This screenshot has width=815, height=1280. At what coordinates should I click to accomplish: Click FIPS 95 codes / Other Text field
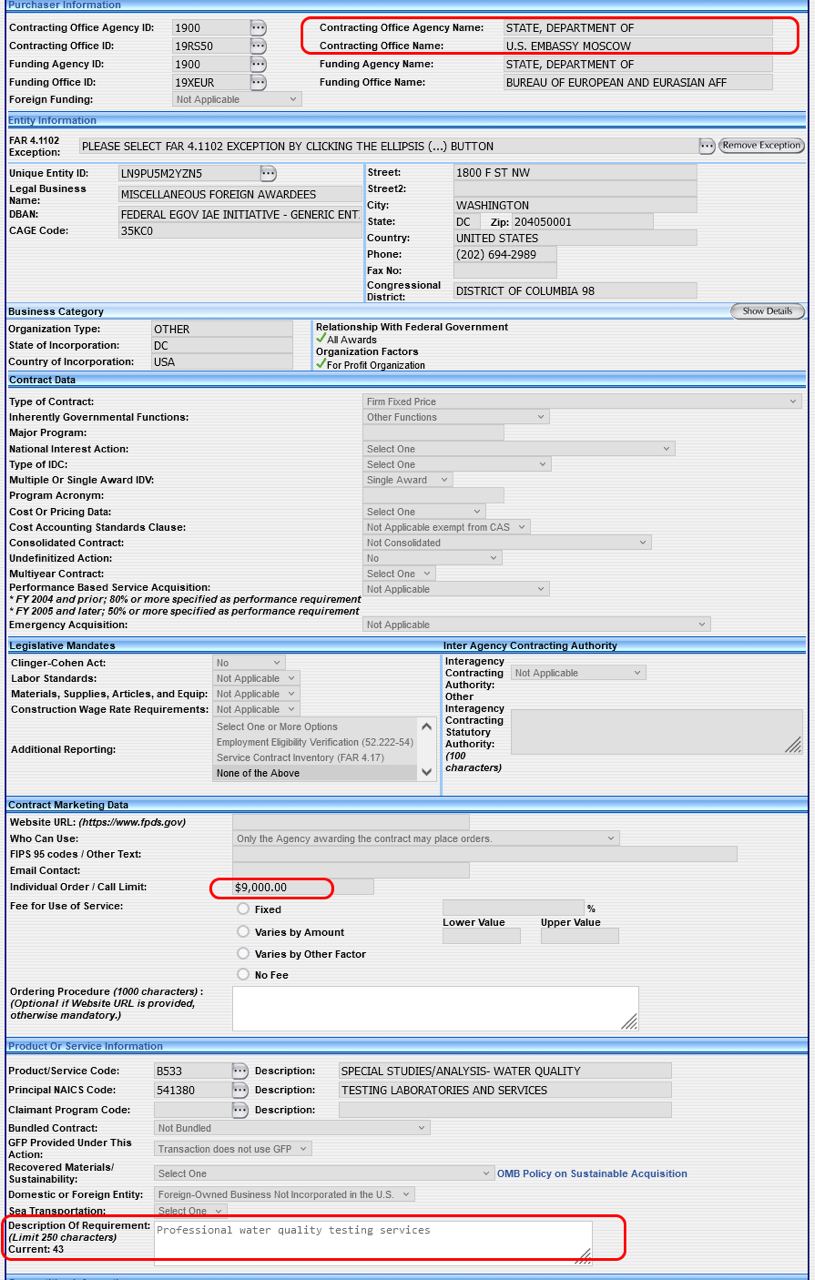coord(485,854)
